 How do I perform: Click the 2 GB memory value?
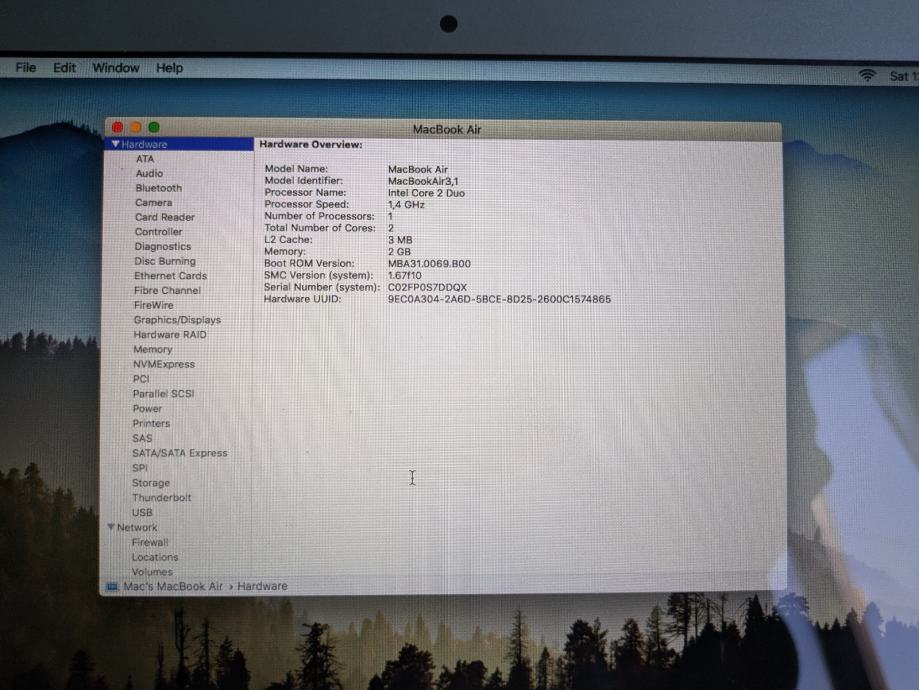pos(399,251)
